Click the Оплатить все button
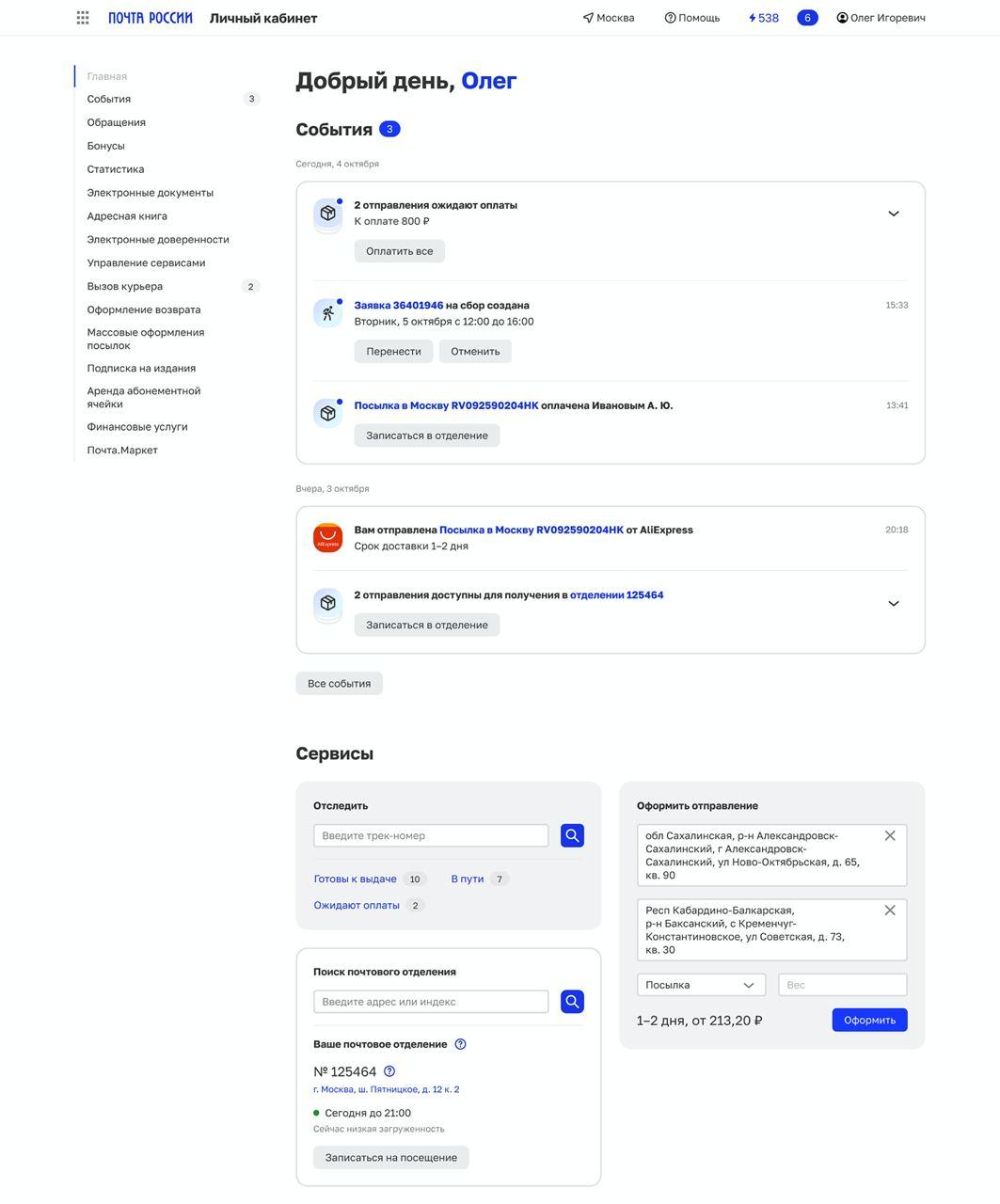Image resolution: width=1000 pixels, height=1204 pixels. pyautogui.click(x=399, y=251)
